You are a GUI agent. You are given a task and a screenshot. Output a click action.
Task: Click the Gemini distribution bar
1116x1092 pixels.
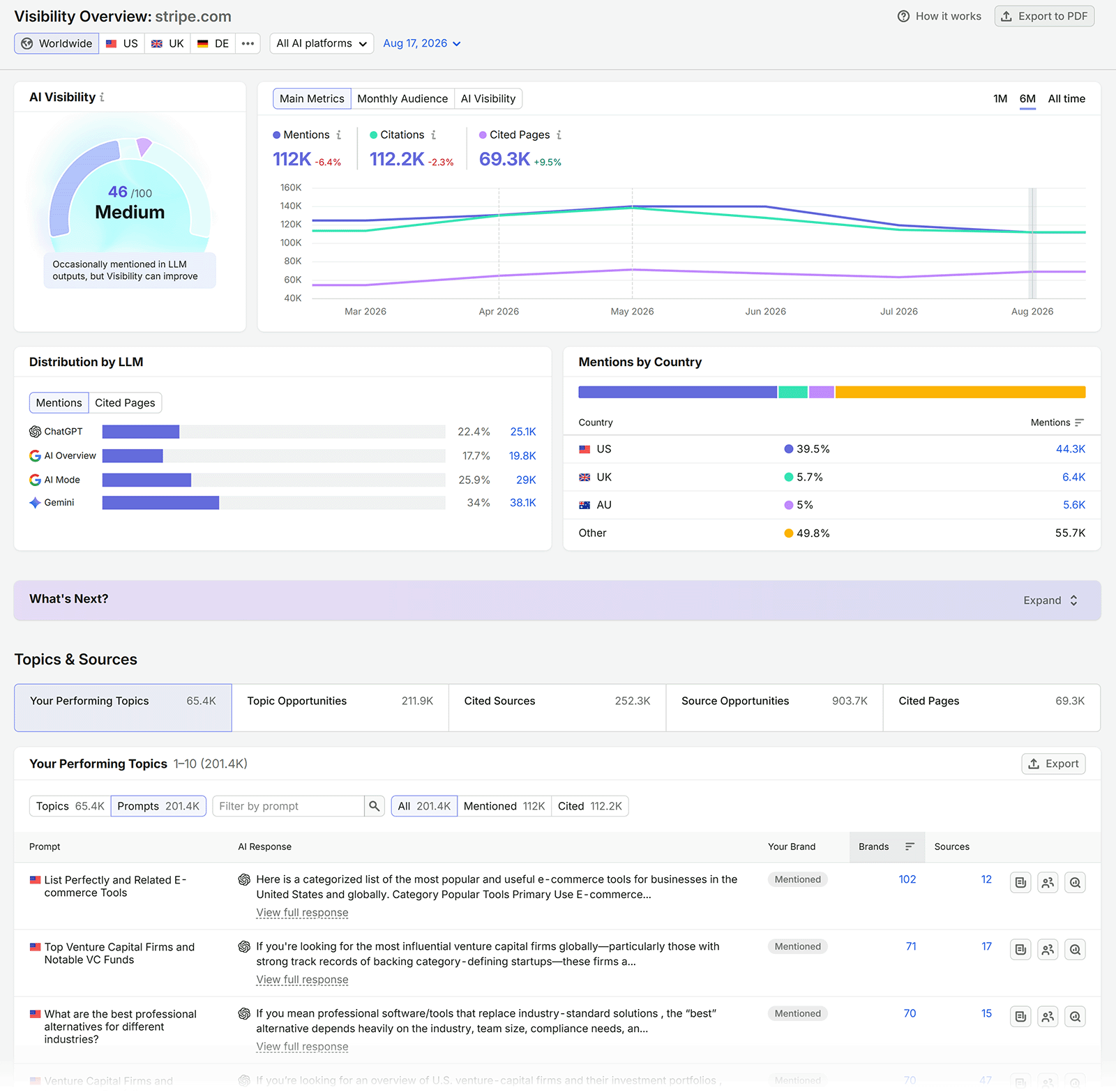(x=160, y=503)
